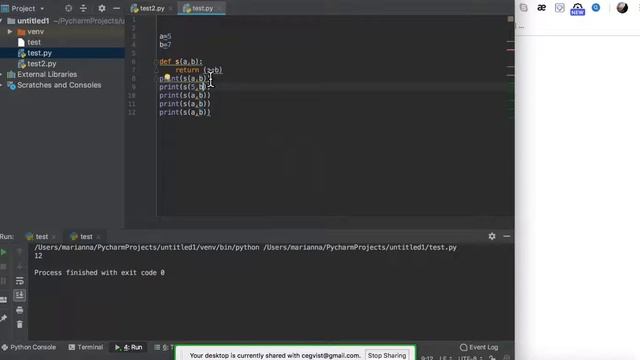Screen dimensions: 640x360
Task: Collapse the untitled1 project root
Action: [x=1, y=21]
